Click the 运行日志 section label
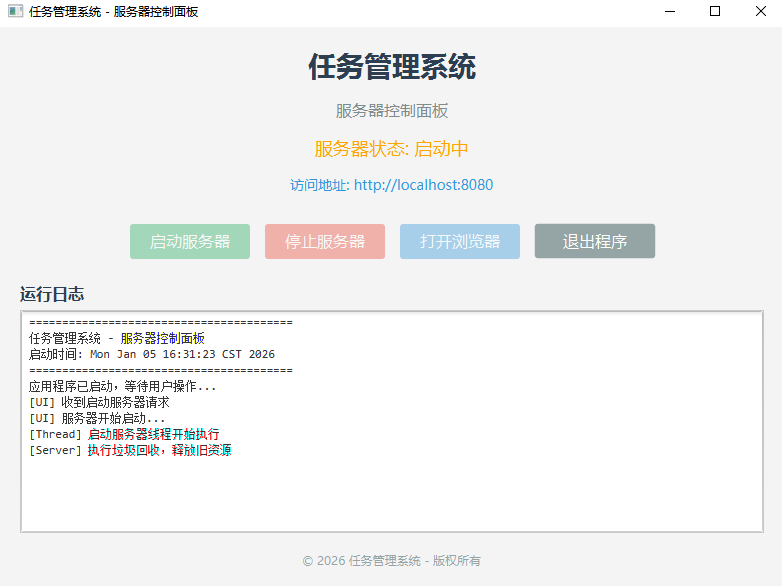The image size is (782, 586). (x=52, y=294)
